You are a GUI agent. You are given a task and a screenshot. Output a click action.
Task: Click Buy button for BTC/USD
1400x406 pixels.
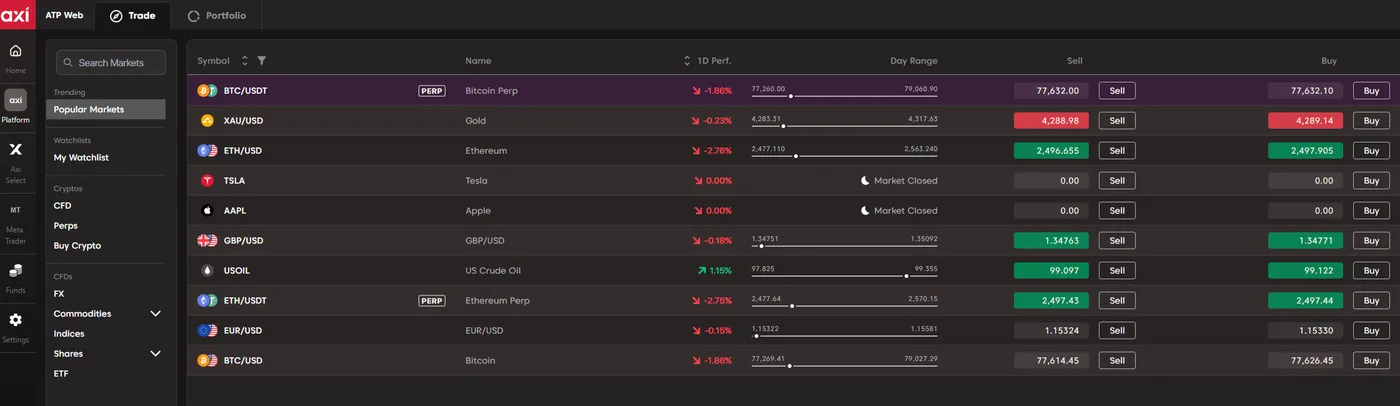(1371, 360)
